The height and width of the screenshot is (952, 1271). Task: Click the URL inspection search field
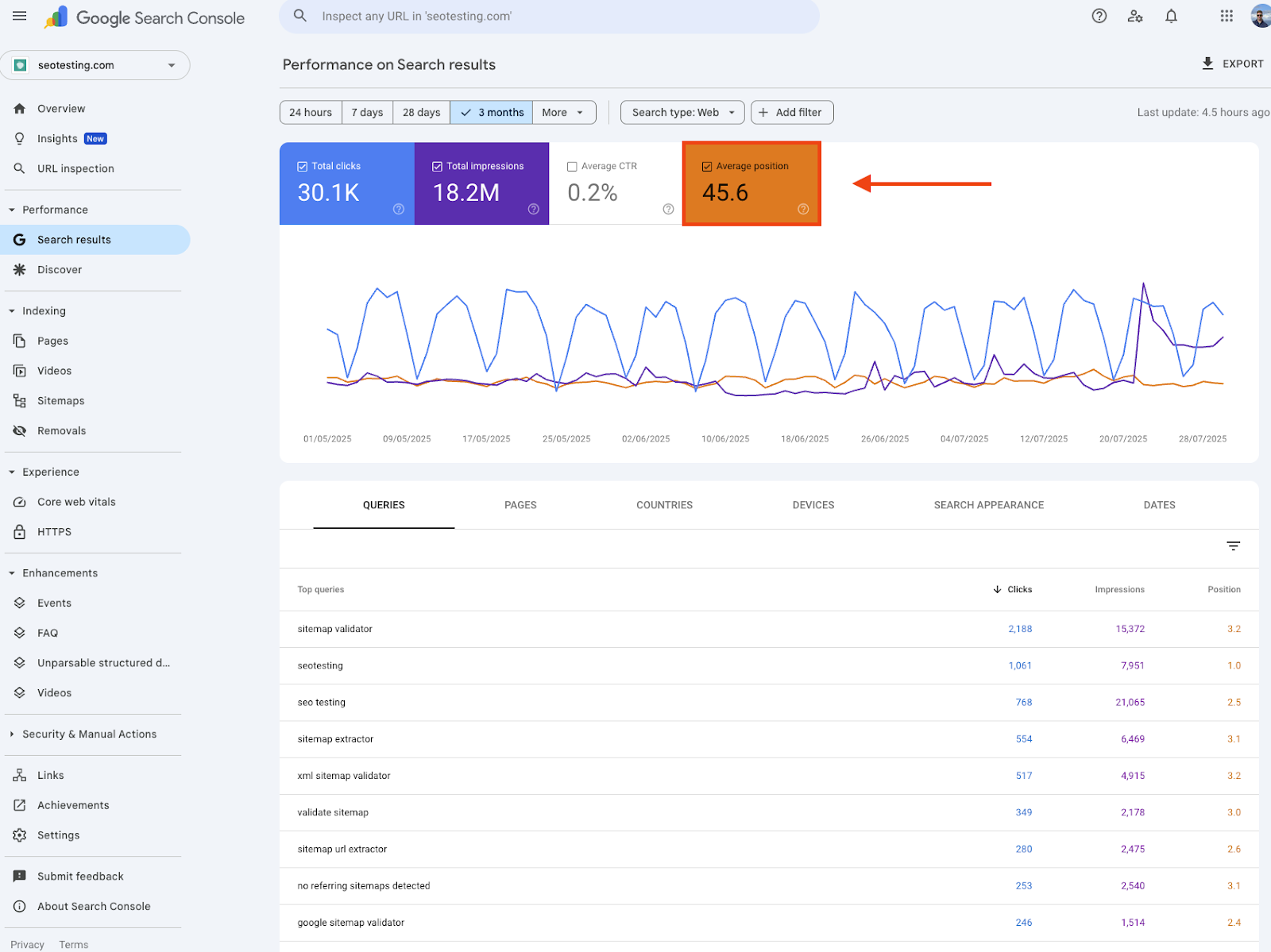coord(550,16)
